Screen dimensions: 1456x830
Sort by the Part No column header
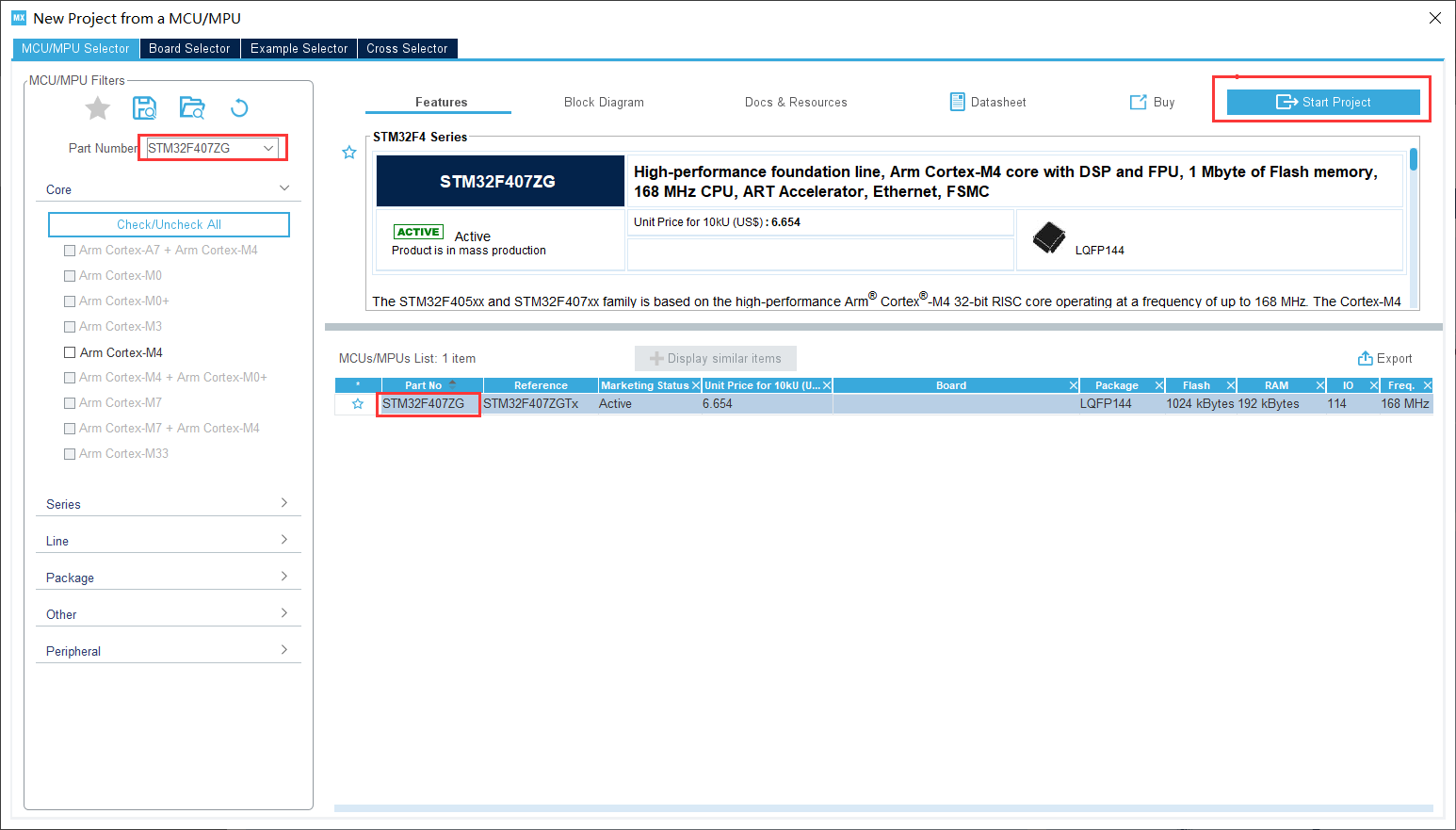(x=432, y=385)
